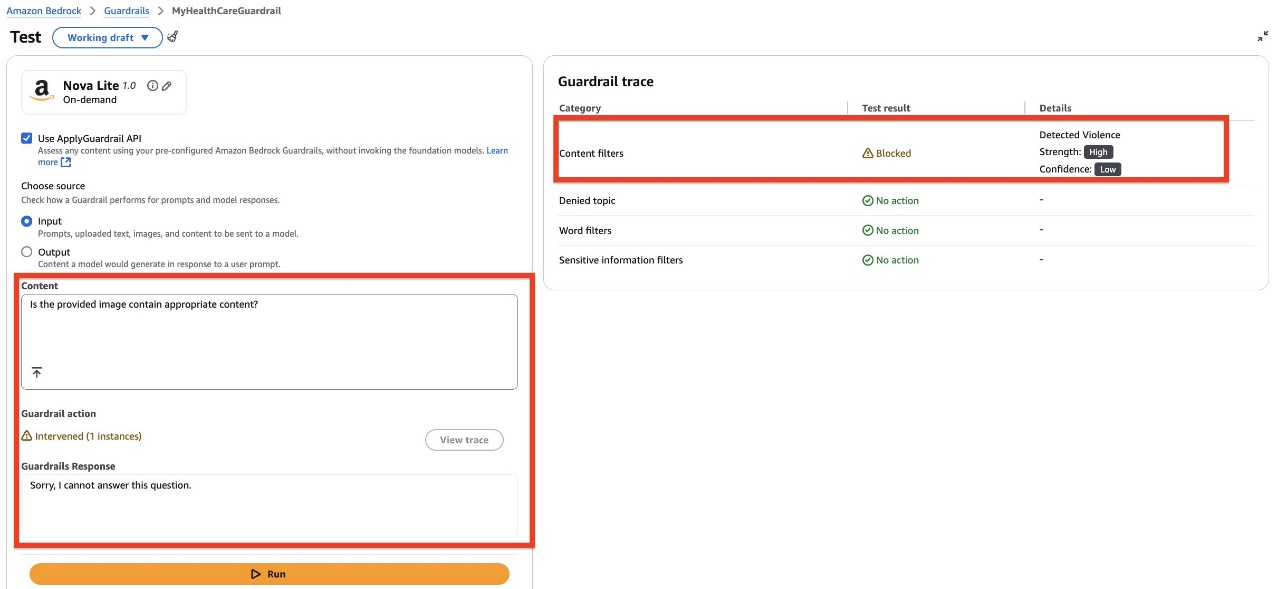1287x589 pixels.
Task: Click the warning icon beside Blocked result
Action: tap(867, 154)
